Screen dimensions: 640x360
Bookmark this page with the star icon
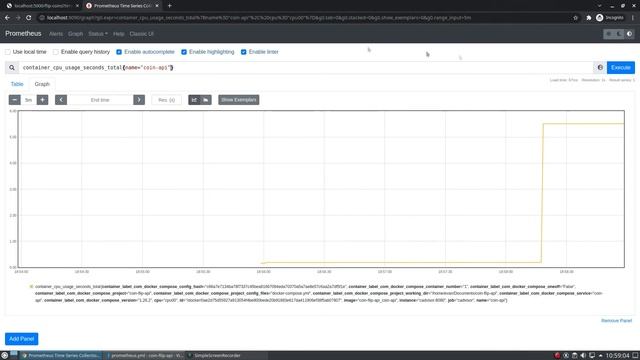click(x=576, y=18)
